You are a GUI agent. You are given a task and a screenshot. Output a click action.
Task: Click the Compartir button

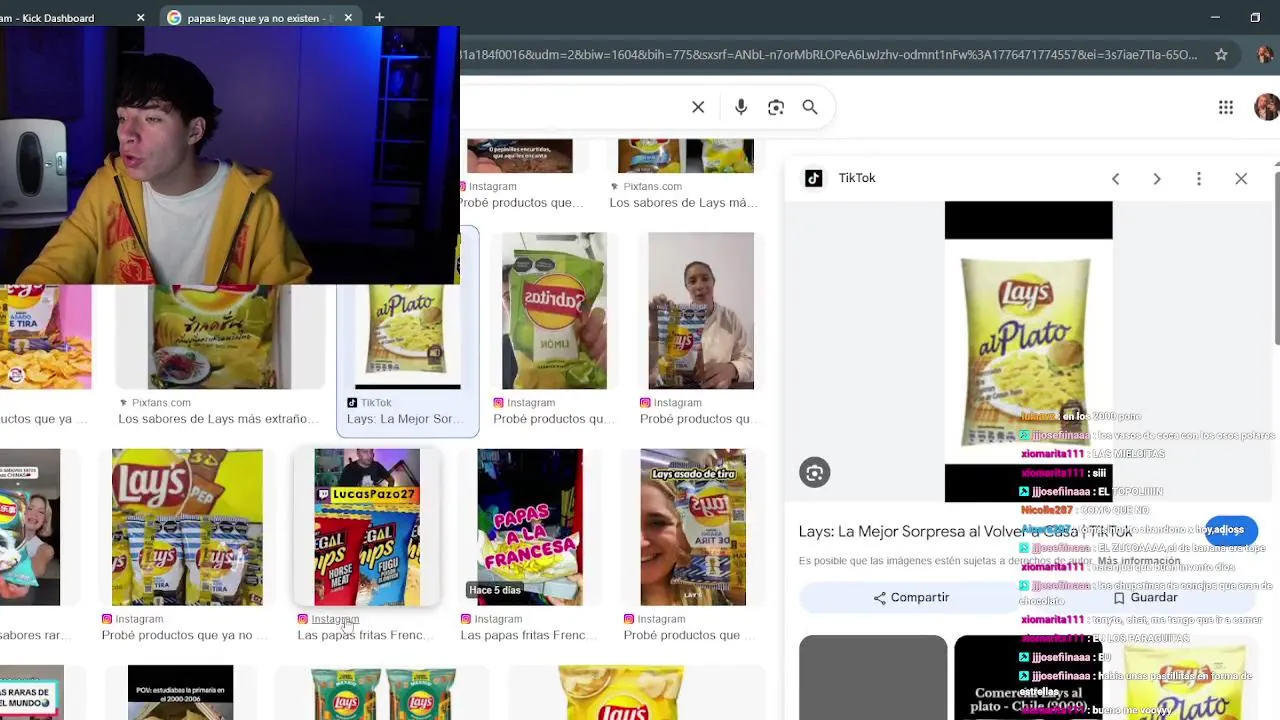point(910,597)
